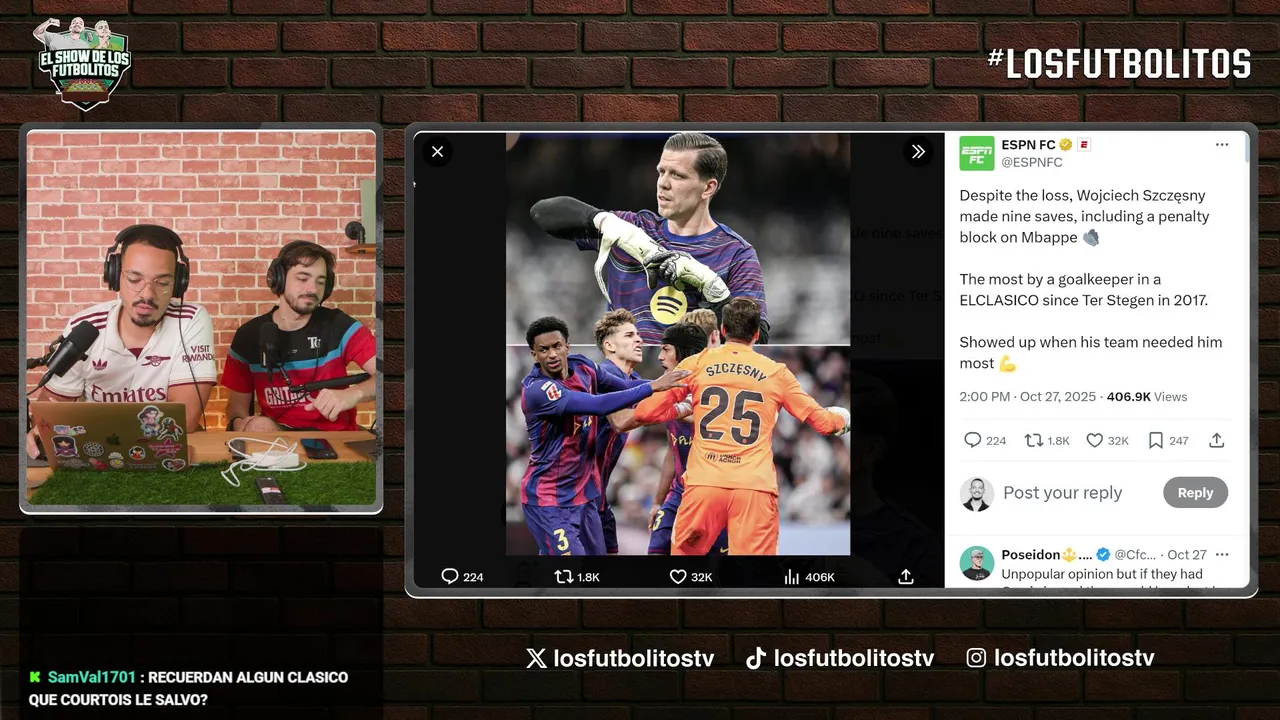
Task: Click the Post your reply field
Action: tap(1062, 493)
